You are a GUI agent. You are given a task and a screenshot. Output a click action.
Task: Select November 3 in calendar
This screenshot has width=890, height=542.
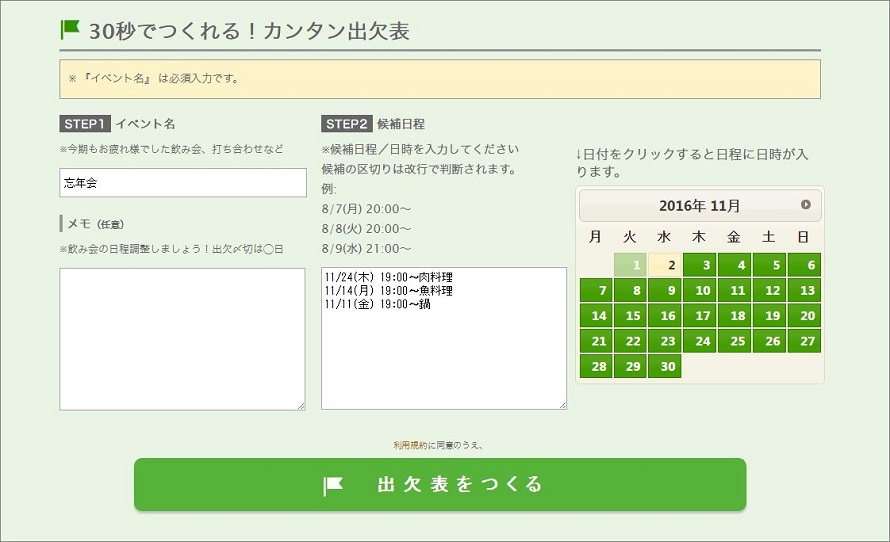700,265
